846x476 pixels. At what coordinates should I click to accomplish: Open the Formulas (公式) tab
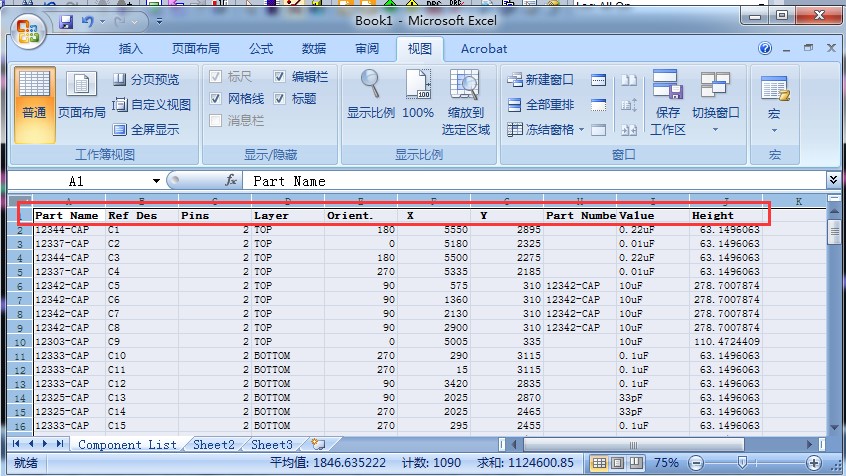pyautogui.click(x=261, y=49)
